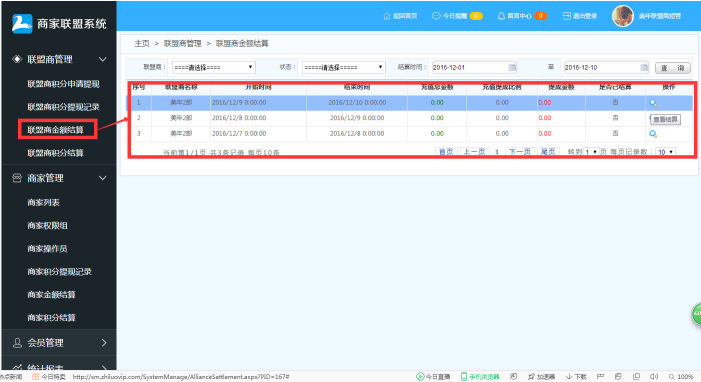Screen dimensions: 701x382
Task: Open 联盟商积分提现记录 in the sidebar
Action: tap(63, 107)
